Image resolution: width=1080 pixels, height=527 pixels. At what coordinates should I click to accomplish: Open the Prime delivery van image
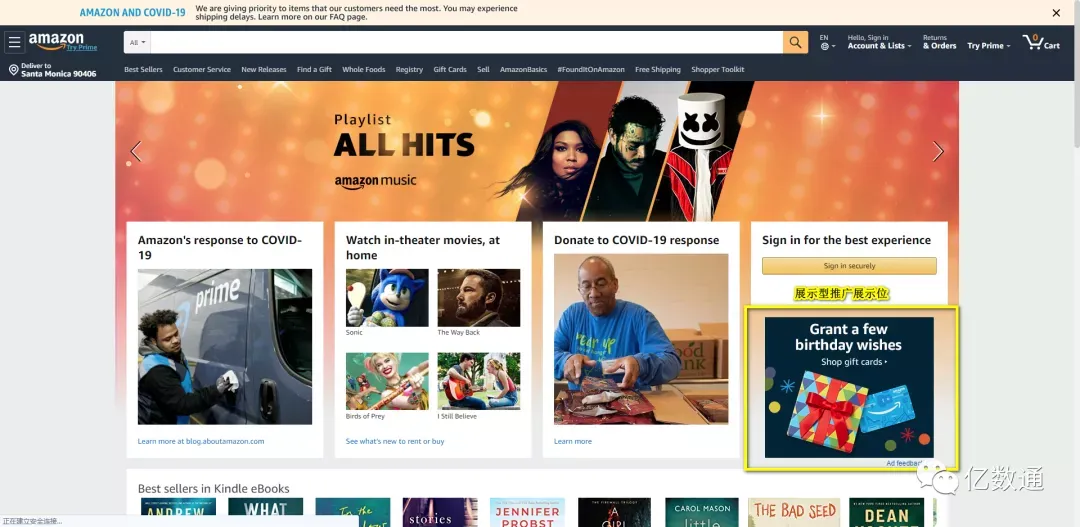(225, 347)
